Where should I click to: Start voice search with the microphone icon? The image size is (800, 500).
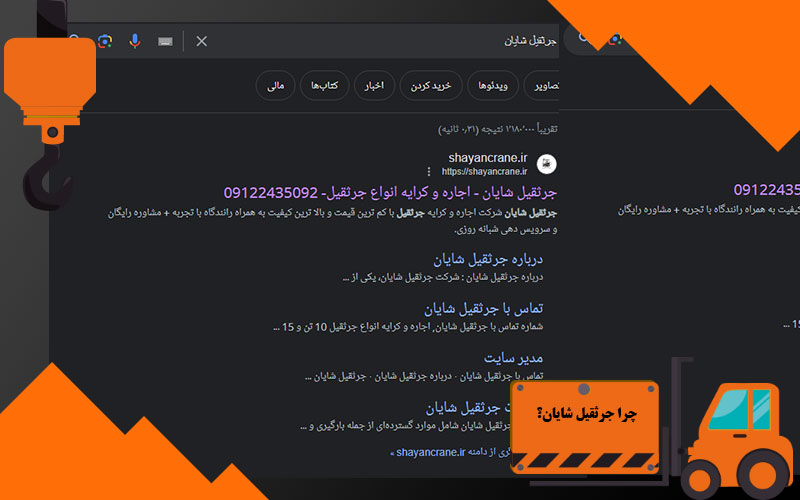[135, 41]
